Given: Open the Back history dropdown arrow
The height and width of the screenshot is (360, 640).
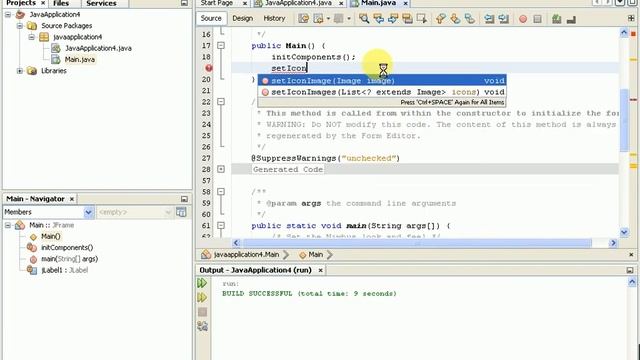Looking at the screenshot, I should click(x=328, y=19).
